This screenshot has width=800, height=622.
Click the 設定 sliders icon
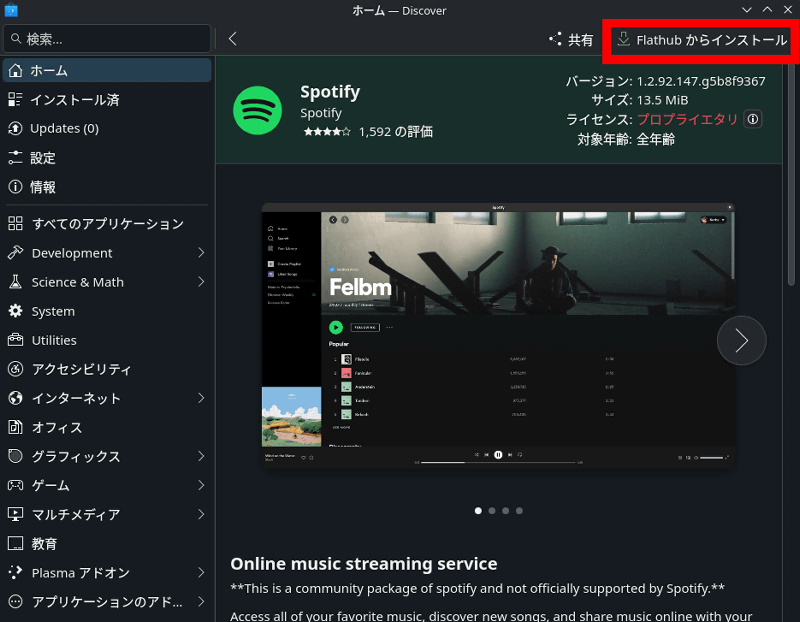click(x=15, y=158)
